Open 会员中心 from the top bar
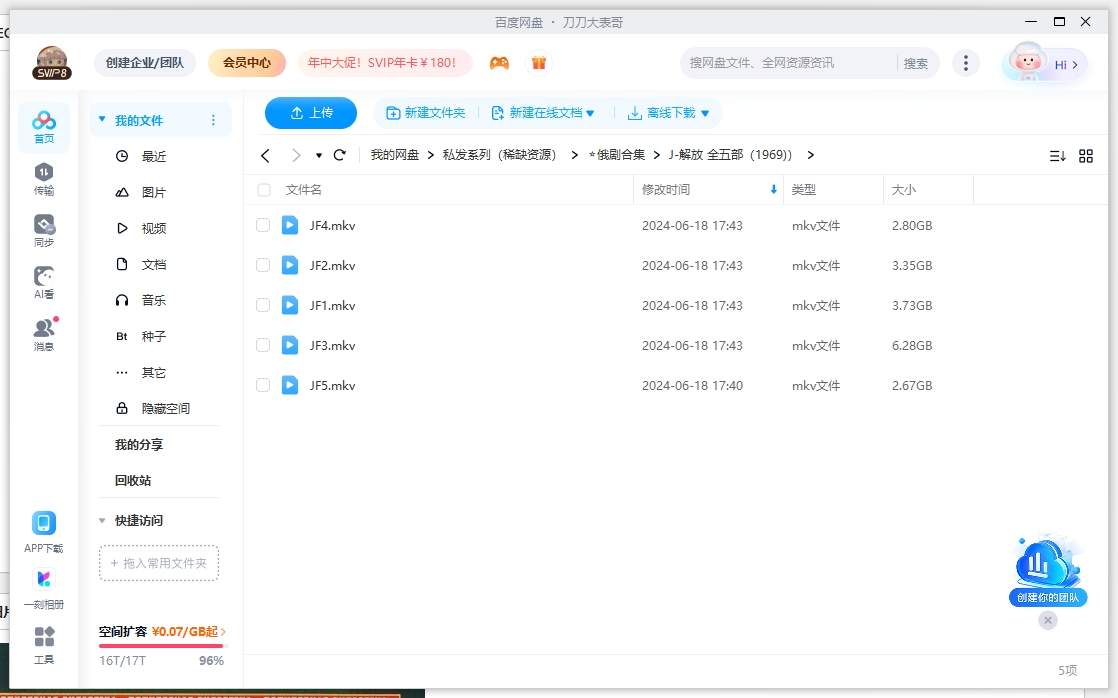 (x=246, y=62)
